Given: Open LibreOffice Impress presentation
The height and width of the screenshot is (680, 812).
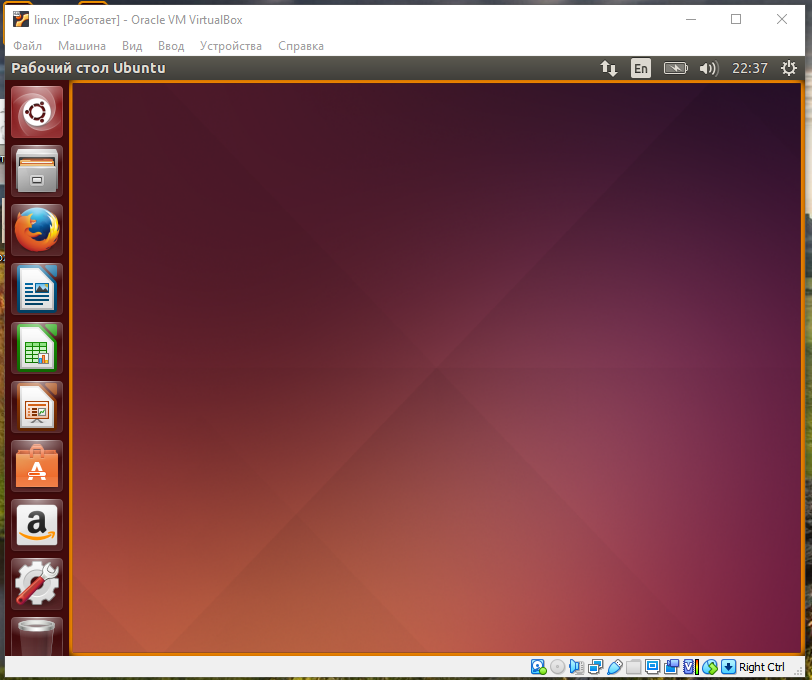Looking at the screenshot, I should [37, 407].
